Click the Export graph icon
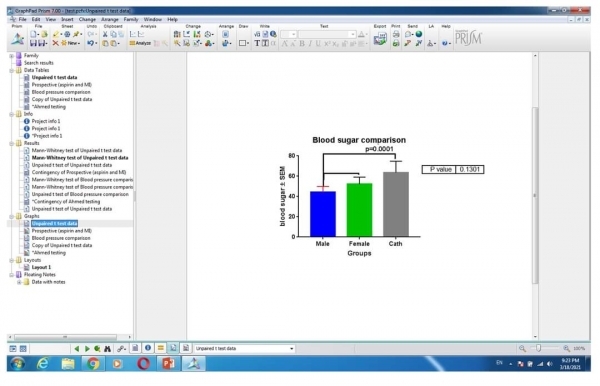600x386 pixels. pos(380,39)
